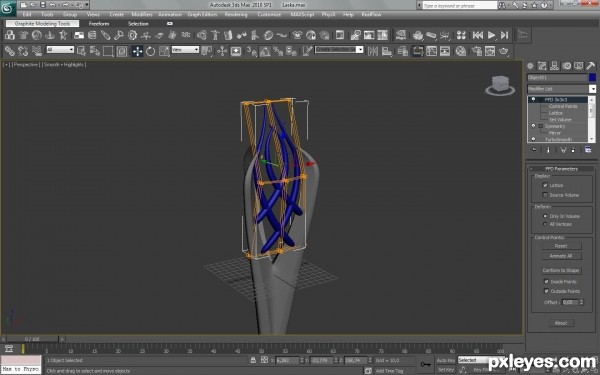Open the Rendering menu
The image size is (600, 375).
coord(236,15)
